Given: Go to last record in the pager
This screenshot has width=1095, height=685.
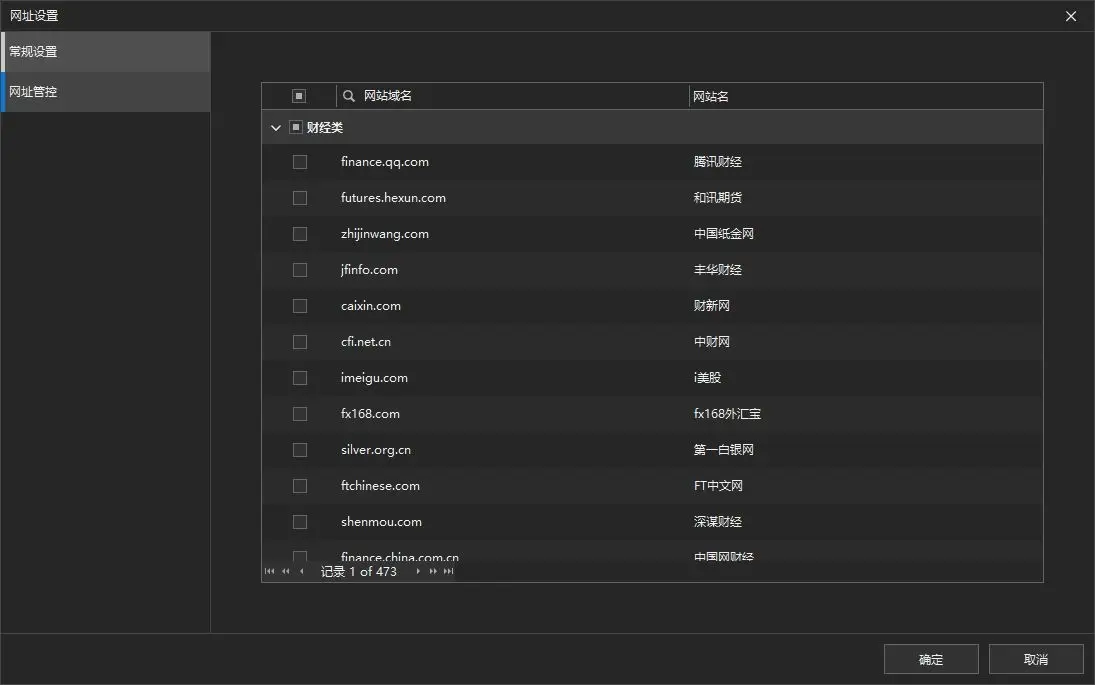Looking at the screenshot, I should click(x=448, y=571).
